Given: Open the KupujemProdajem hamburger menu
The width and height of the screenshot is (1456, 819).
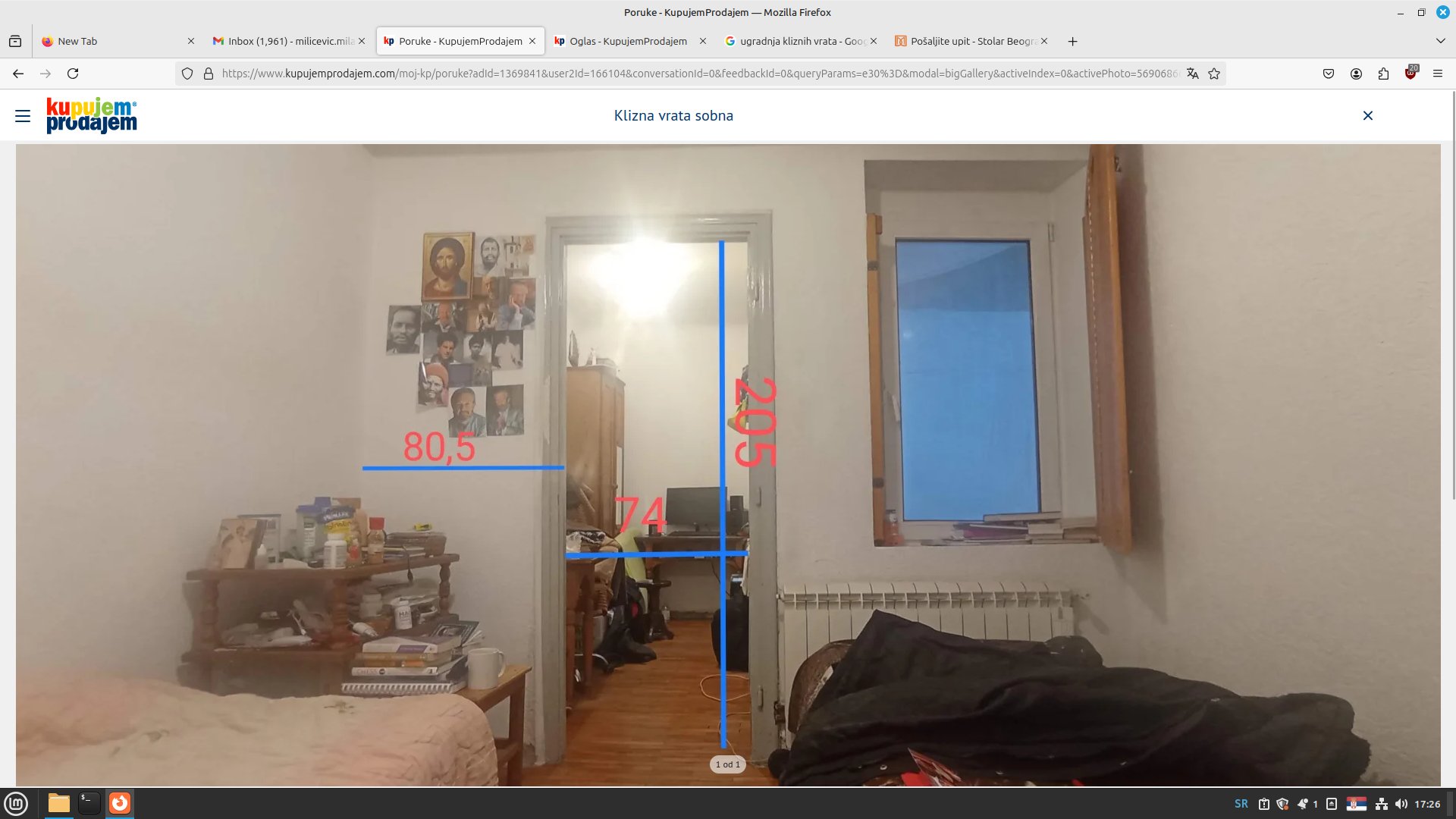Looking at the screenshot, I should (x=23, y=116).
